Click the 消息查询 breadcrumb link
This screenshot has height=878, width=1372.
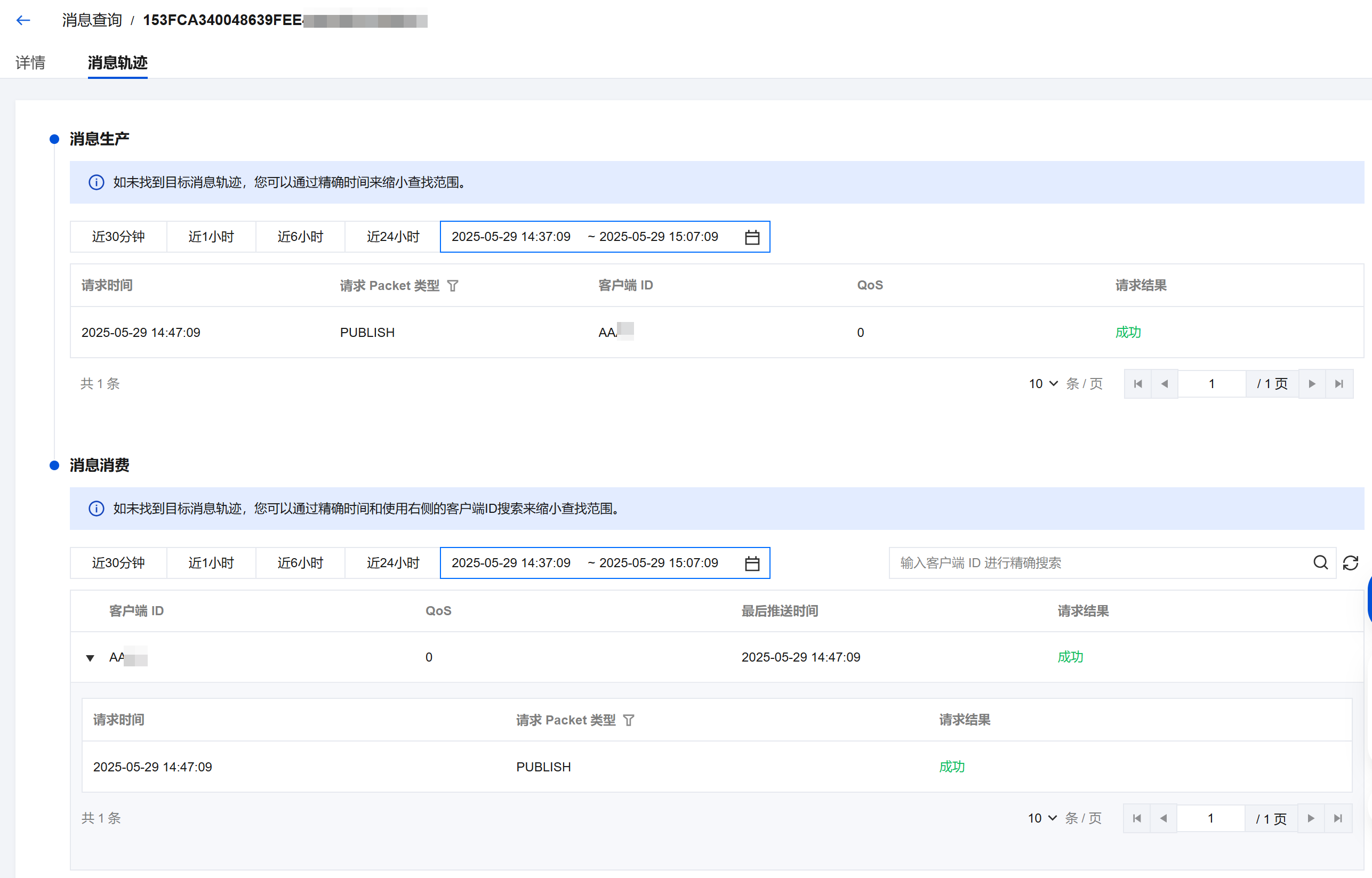tap(92, 21)
